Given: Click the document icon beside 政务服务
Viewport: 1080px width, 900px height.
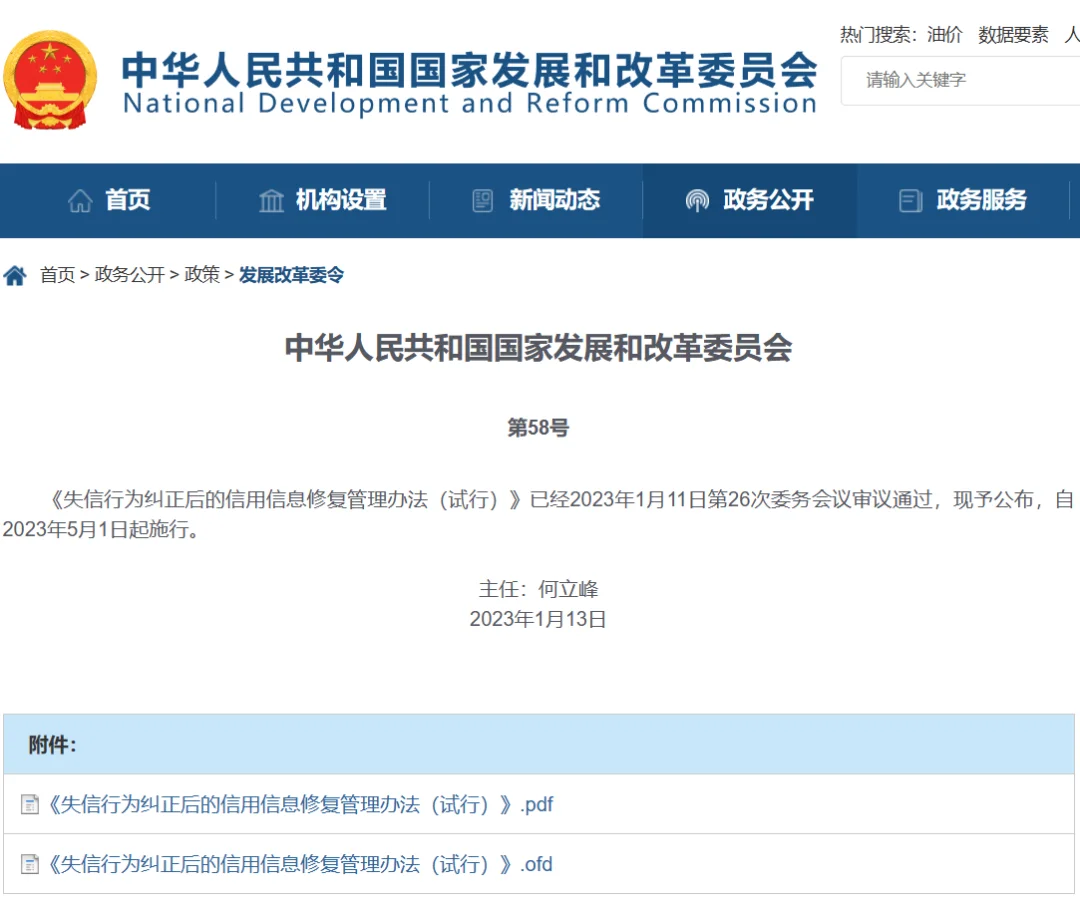Looking at the screenshot, I should [911, 200].
